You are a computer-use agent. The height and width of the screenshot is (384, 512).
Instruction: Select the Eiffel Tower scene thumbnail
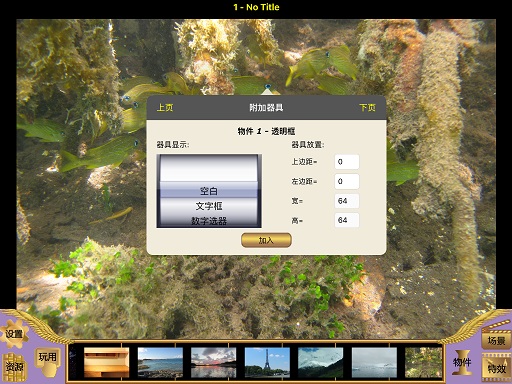pos(267,362)
